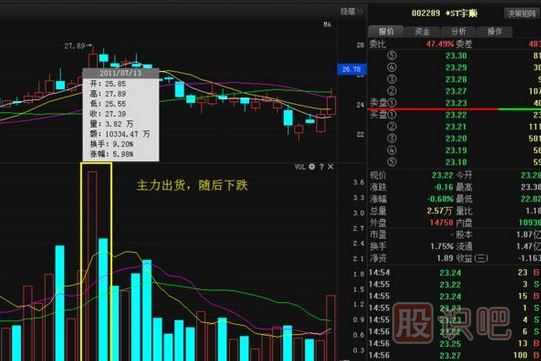541x361 pixels.
Task: Click the 外盘 value 14758
Action: pyautogui.click(x=441, y=223)
